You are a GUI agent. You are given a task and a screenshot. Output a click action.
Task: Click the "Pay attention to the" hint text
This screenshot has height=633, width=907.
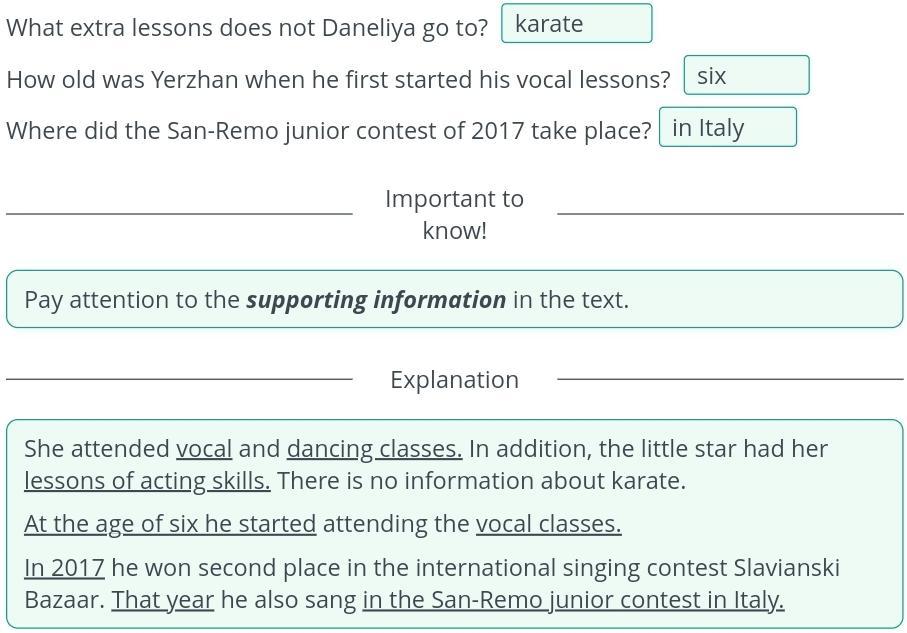tap(132, 300)
